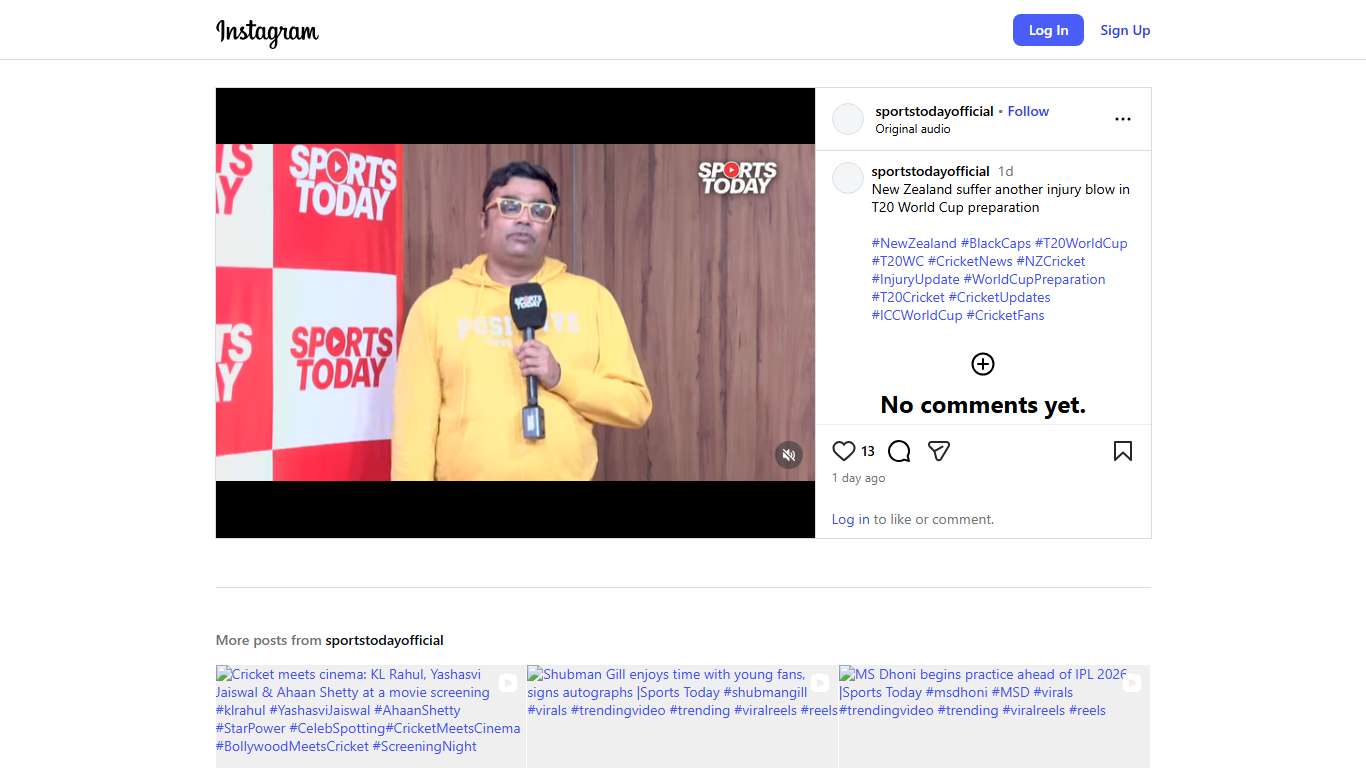Click the caption author's avatar

(848, 178)
